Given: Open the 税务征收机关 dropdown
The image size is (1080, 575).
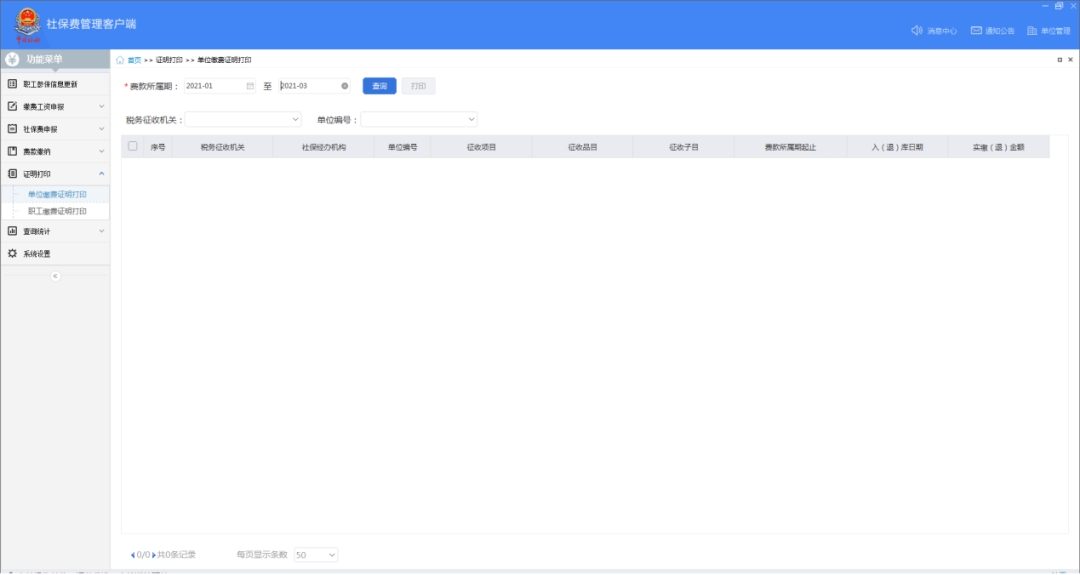Looking at the screenshot, I should pyautogui.click(x=243, y=119).
